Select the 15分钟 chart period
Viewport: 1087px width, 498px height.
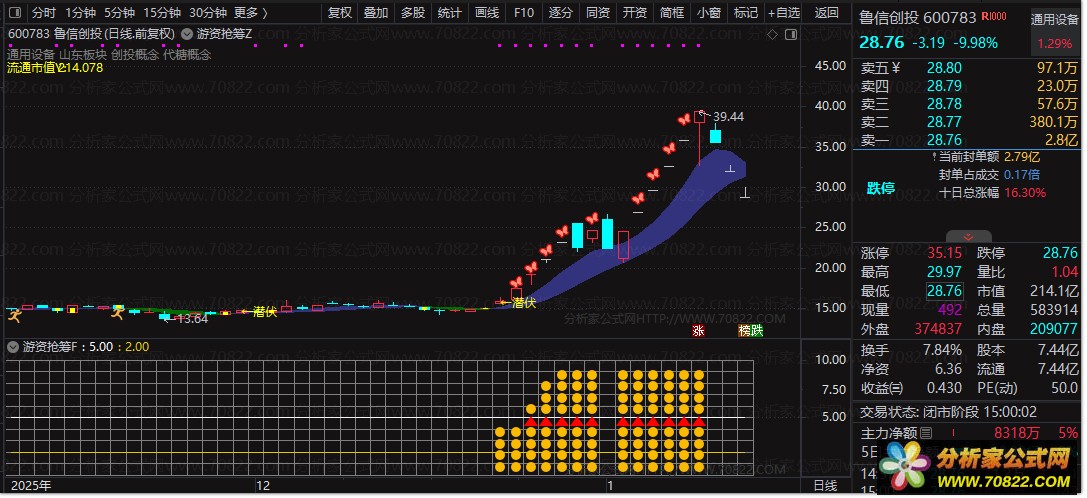click(x=162, y=12)
